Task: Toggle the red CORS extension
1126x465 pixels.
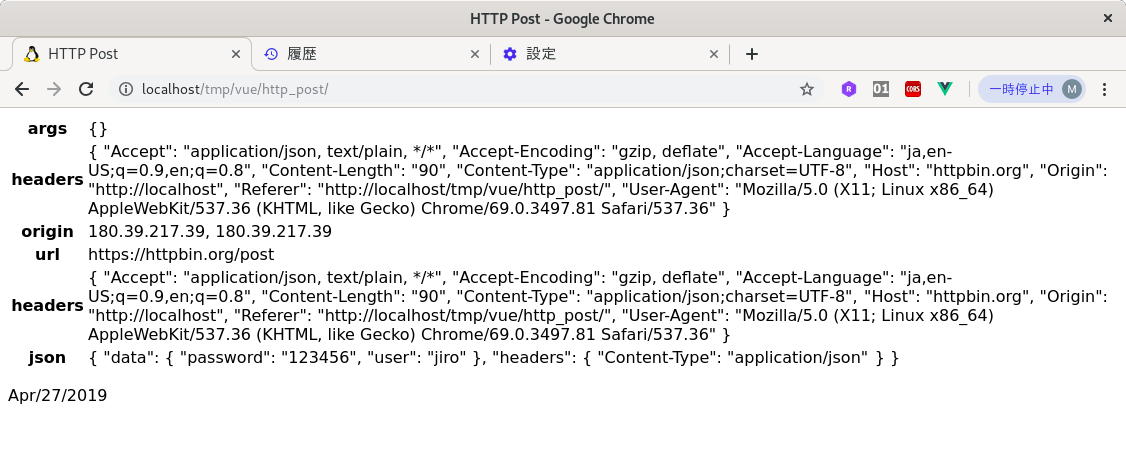Action: click(913, 89)
